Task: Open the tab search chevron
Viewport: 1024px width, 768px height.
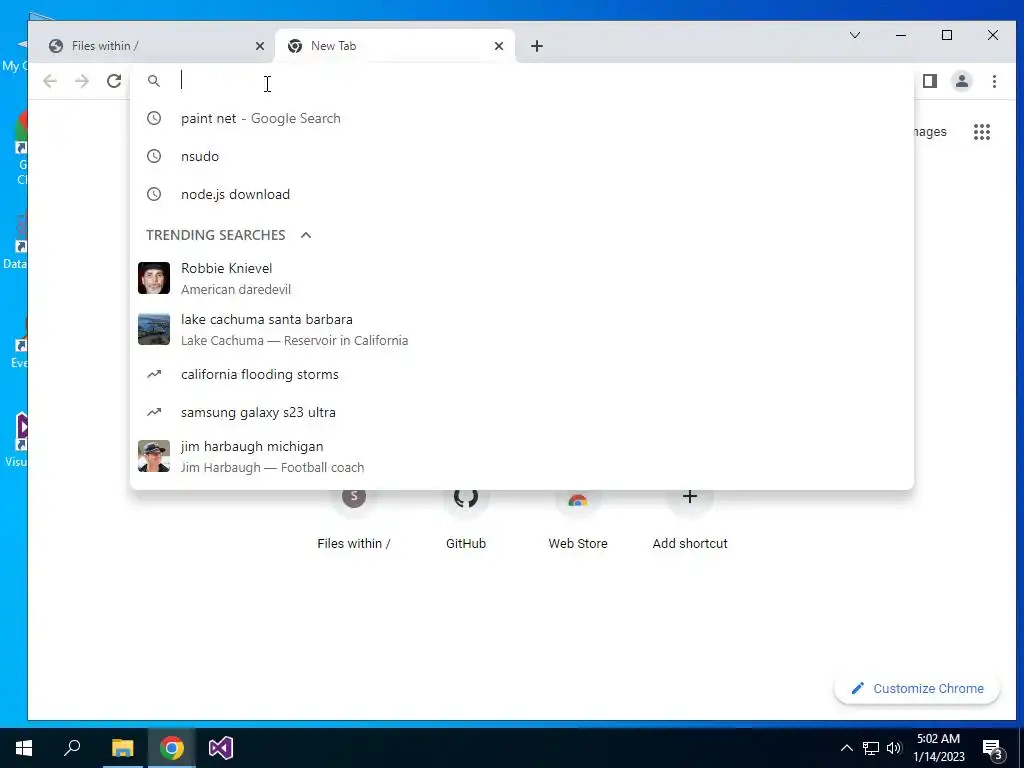Action: (x=854, y=35)
